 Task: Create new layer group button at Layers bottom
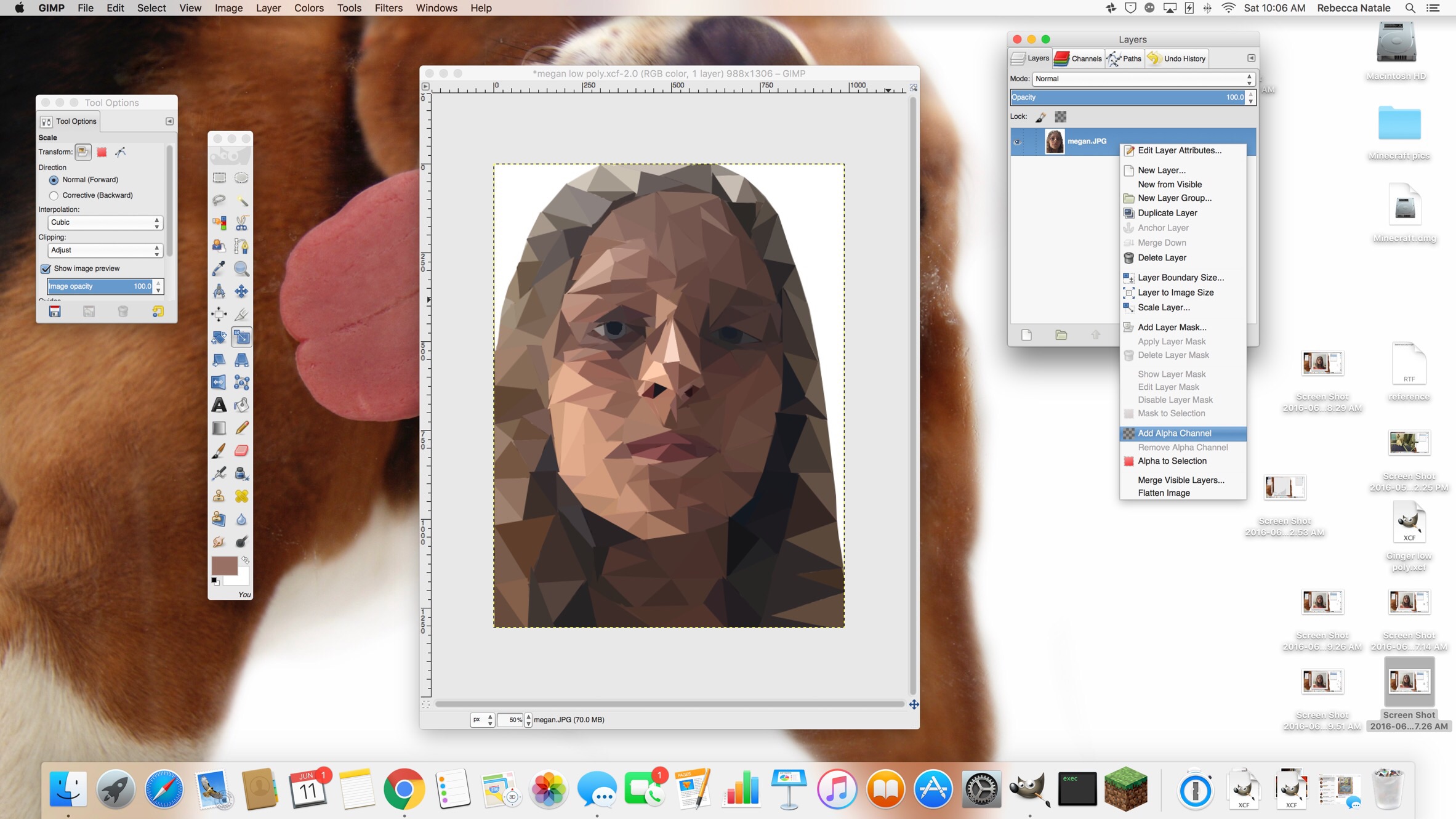1061,335
